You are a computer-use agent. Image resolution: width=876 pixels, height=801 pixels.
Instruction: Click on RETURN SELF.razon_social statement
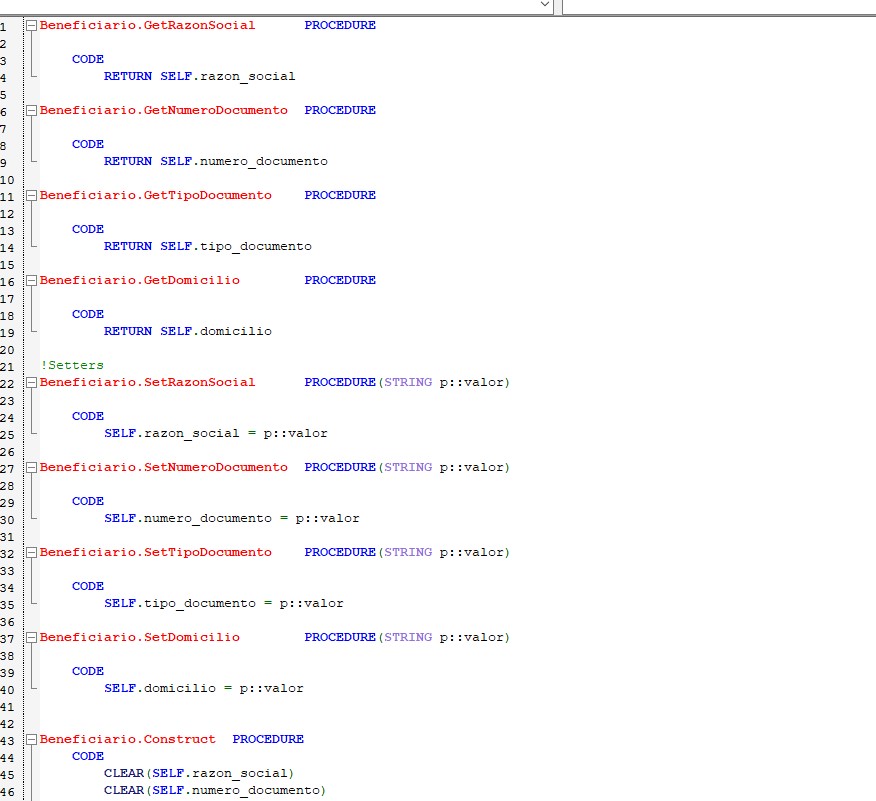pos(199,76)
